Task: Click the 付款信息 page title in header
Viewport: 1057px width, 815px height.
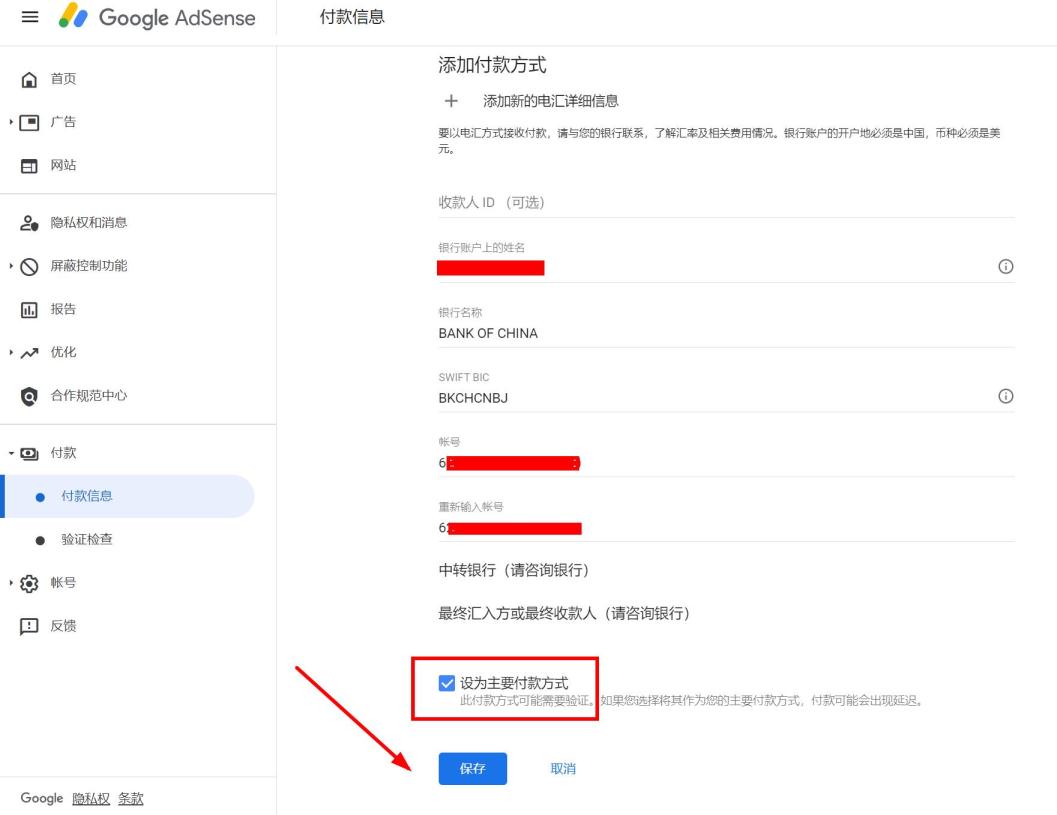Action: [x=352, y=17]
